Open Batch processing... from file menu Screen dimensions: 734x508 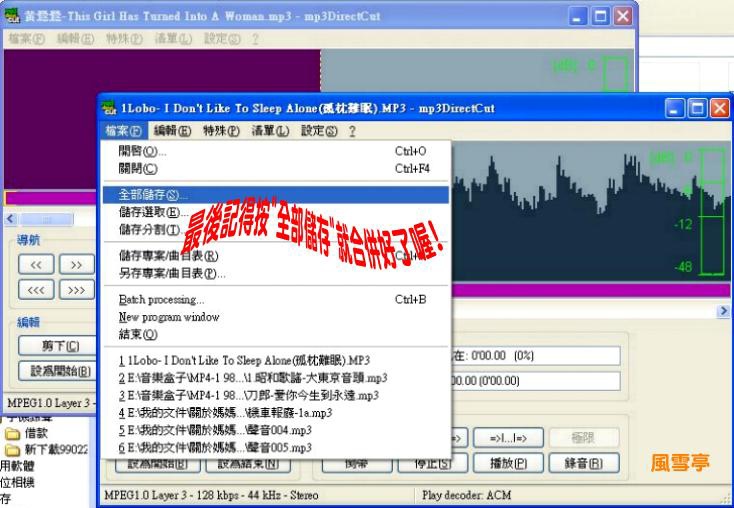tap(276, 299)
